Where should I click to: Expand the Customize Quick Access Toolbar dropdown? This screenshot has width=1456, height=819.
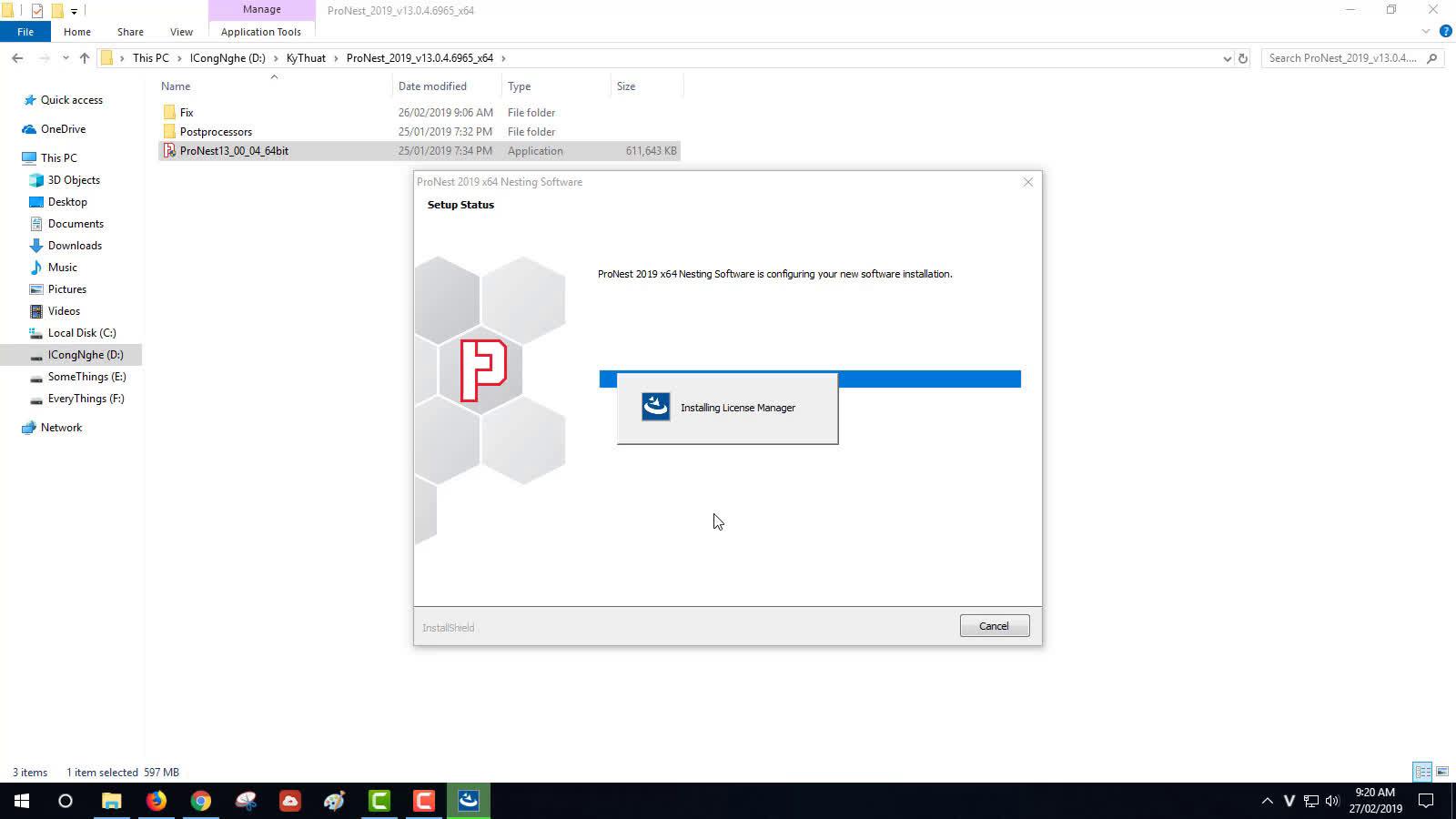75,10
